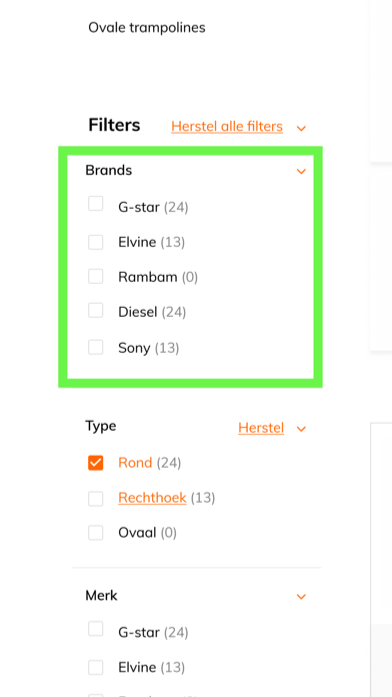Select the Sony brand checkbox
This screenshot has width=392, height=697.
click(x=96, y=347)
